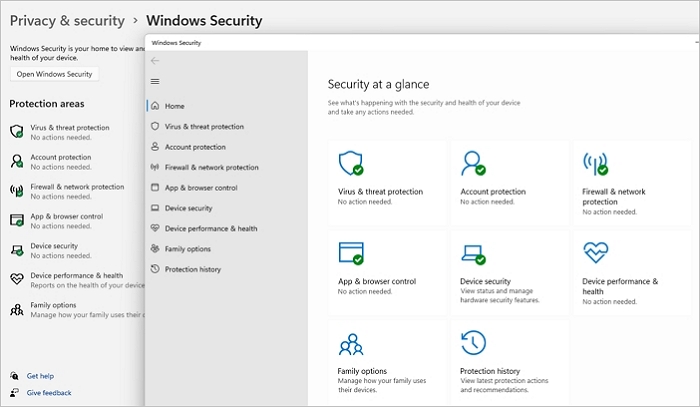
Task: Choose Protection history in the sidebar
Action: [x=195, y=269]
